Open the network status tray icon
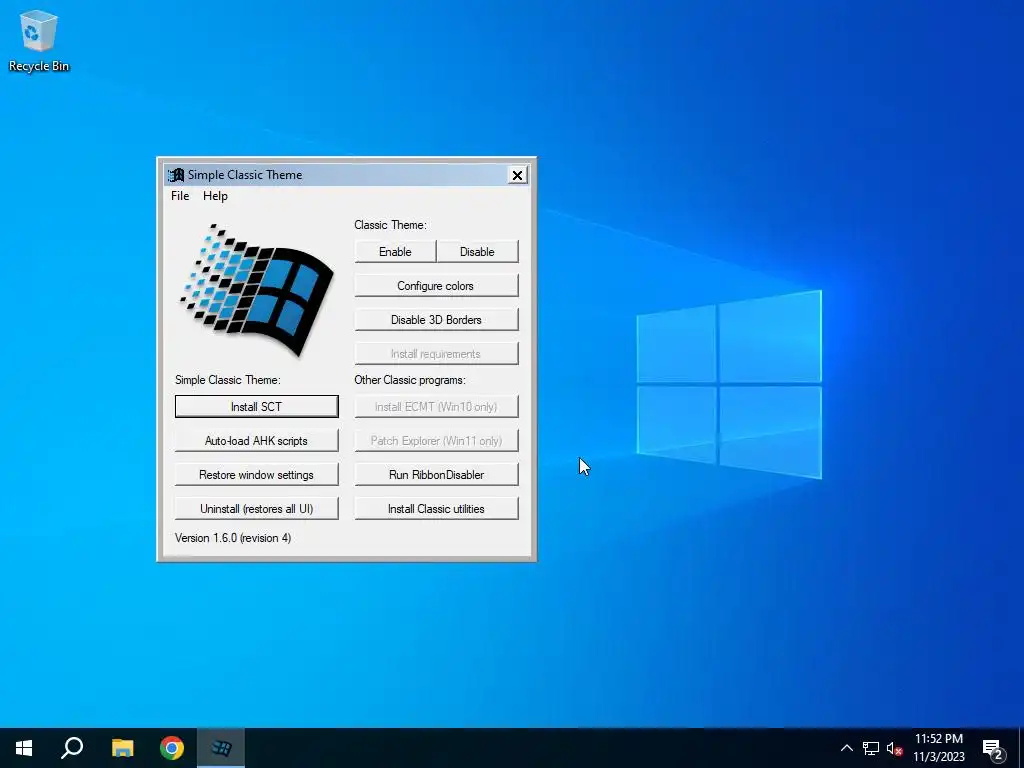 pos(871,748)
